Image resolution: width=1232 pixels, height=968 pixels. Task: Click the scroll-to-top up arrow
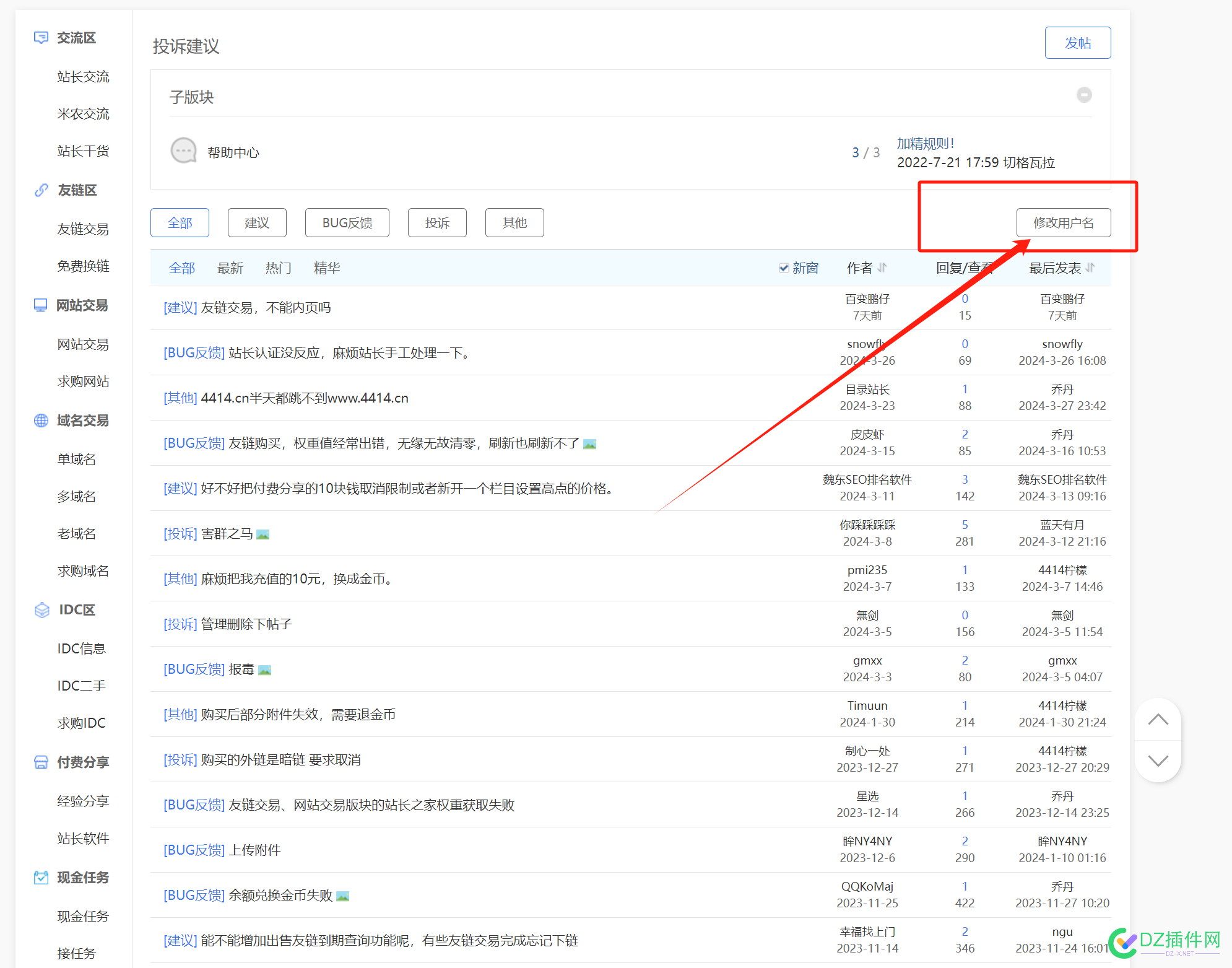click(x=1158, y=720)
